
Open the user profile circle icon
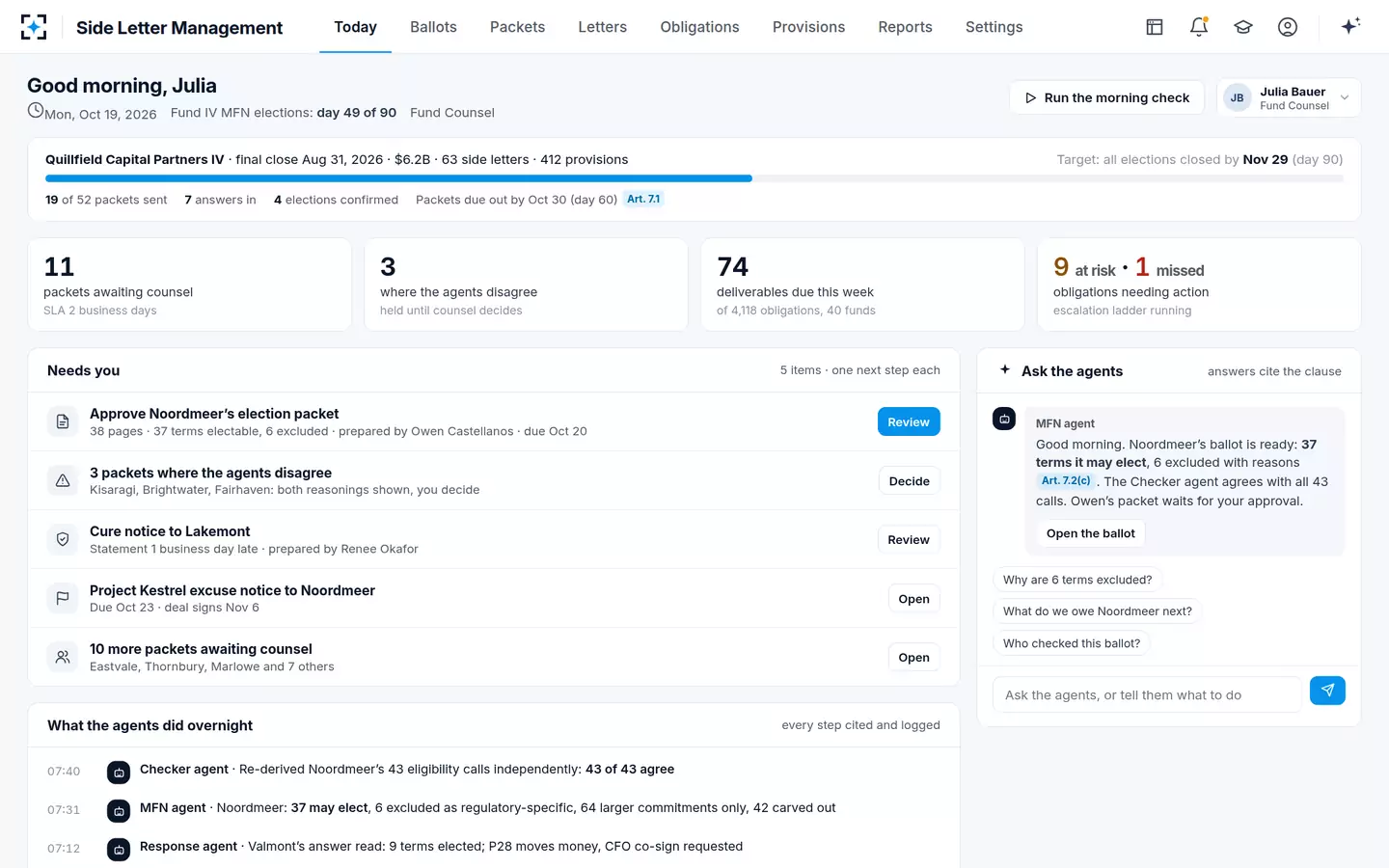click(x=1288, y=27)
